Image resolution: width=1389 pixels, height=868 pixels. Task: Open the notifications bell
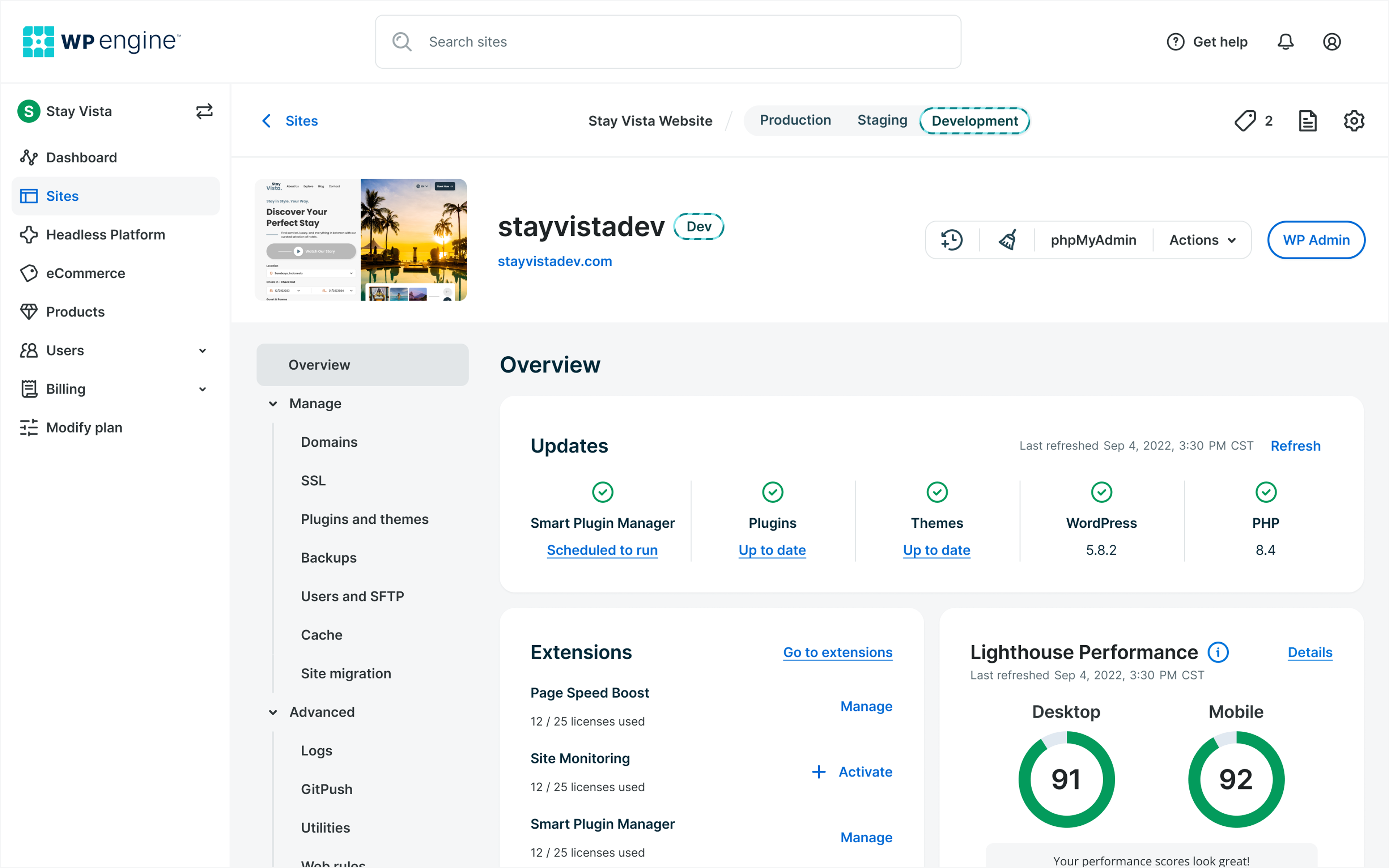pyautogui.click(x=1285, y=42)
